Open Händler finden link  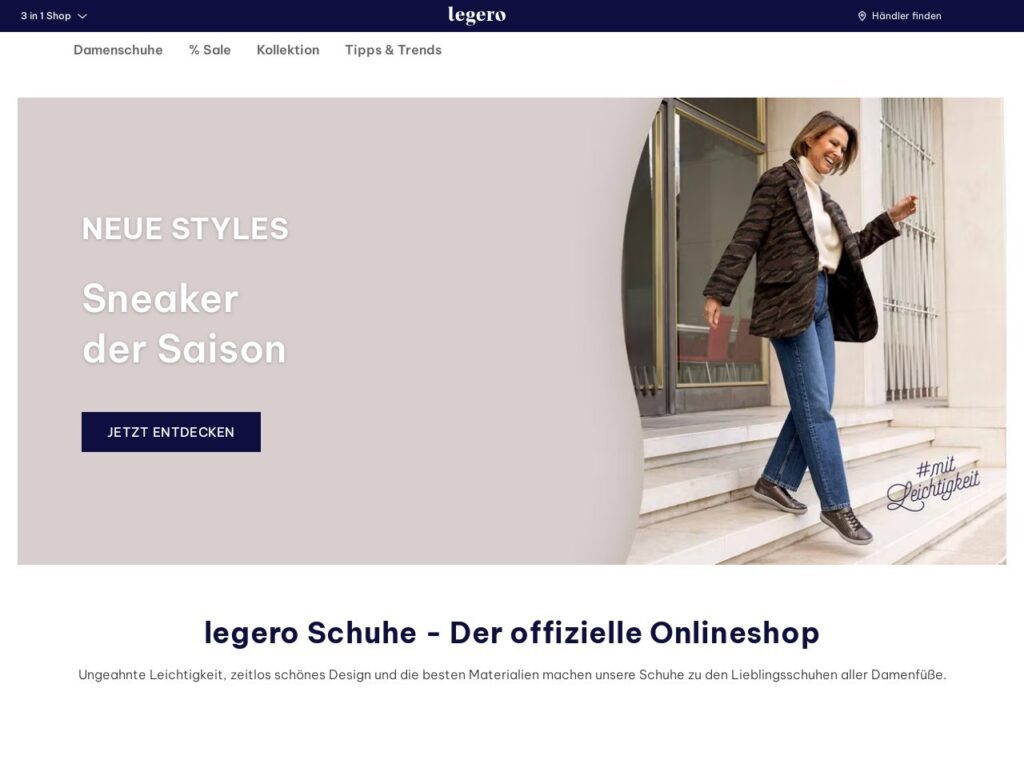point(899,16)
